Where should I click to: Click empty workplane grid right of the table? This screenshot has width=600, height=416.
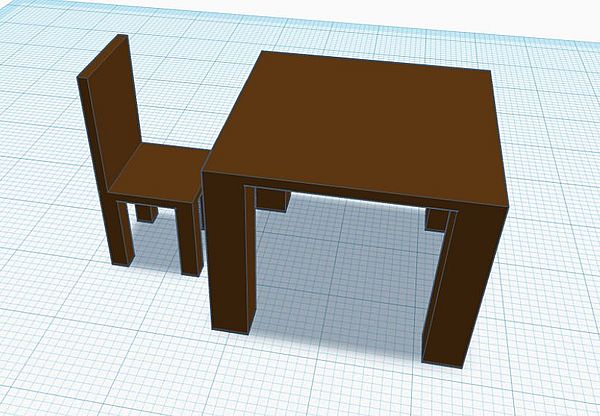click(x=550, y=200)
